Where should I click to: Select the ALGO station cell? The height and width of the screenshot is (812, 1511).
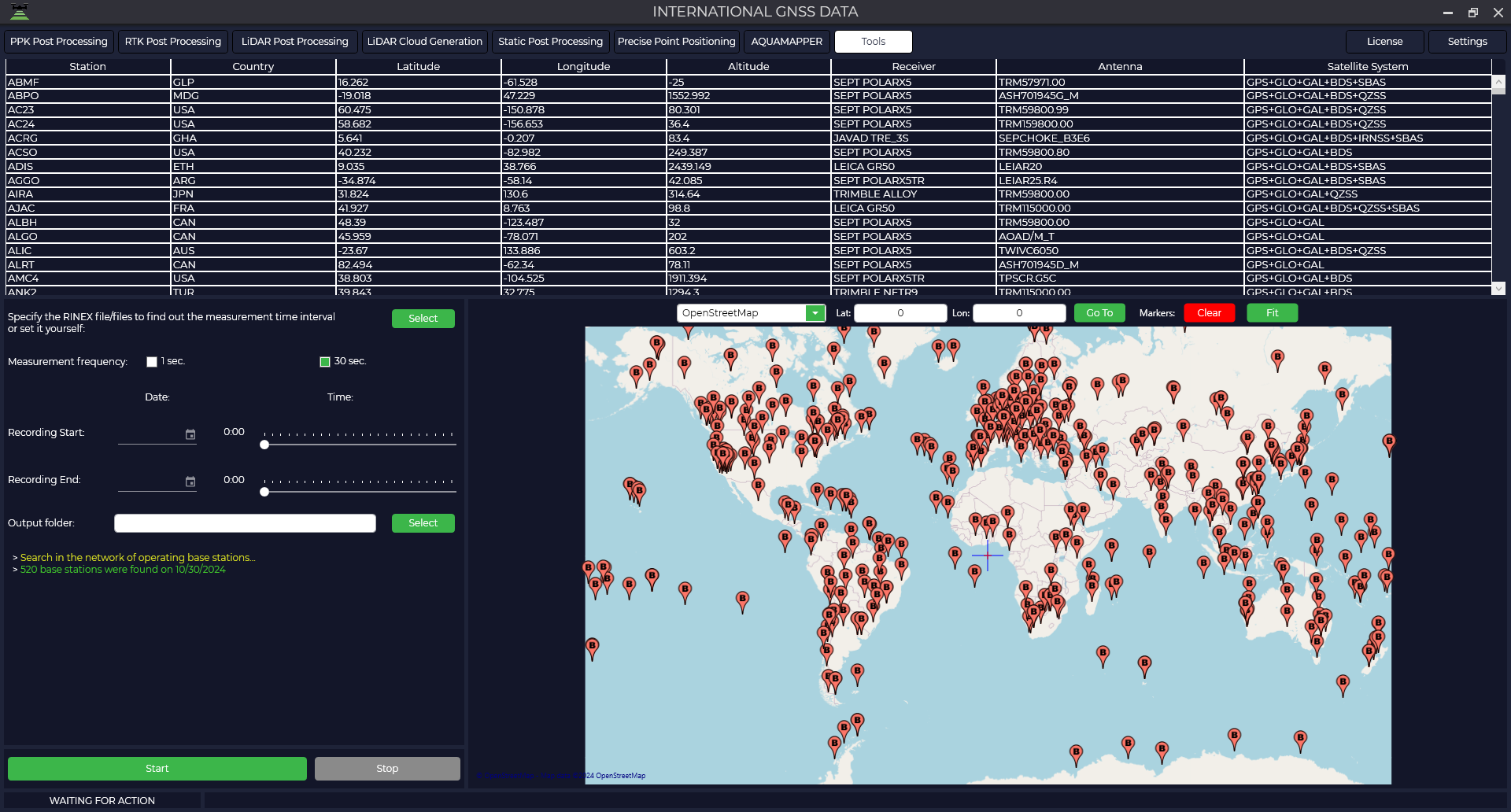(88, 237)
